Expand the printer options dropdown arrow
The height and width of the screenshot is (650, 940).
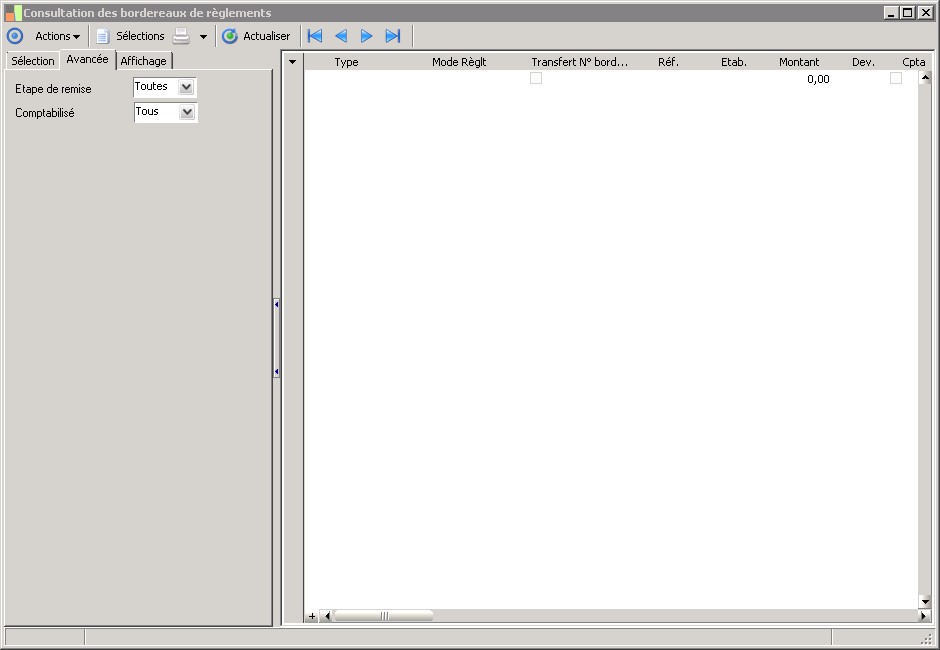point(203,37)
